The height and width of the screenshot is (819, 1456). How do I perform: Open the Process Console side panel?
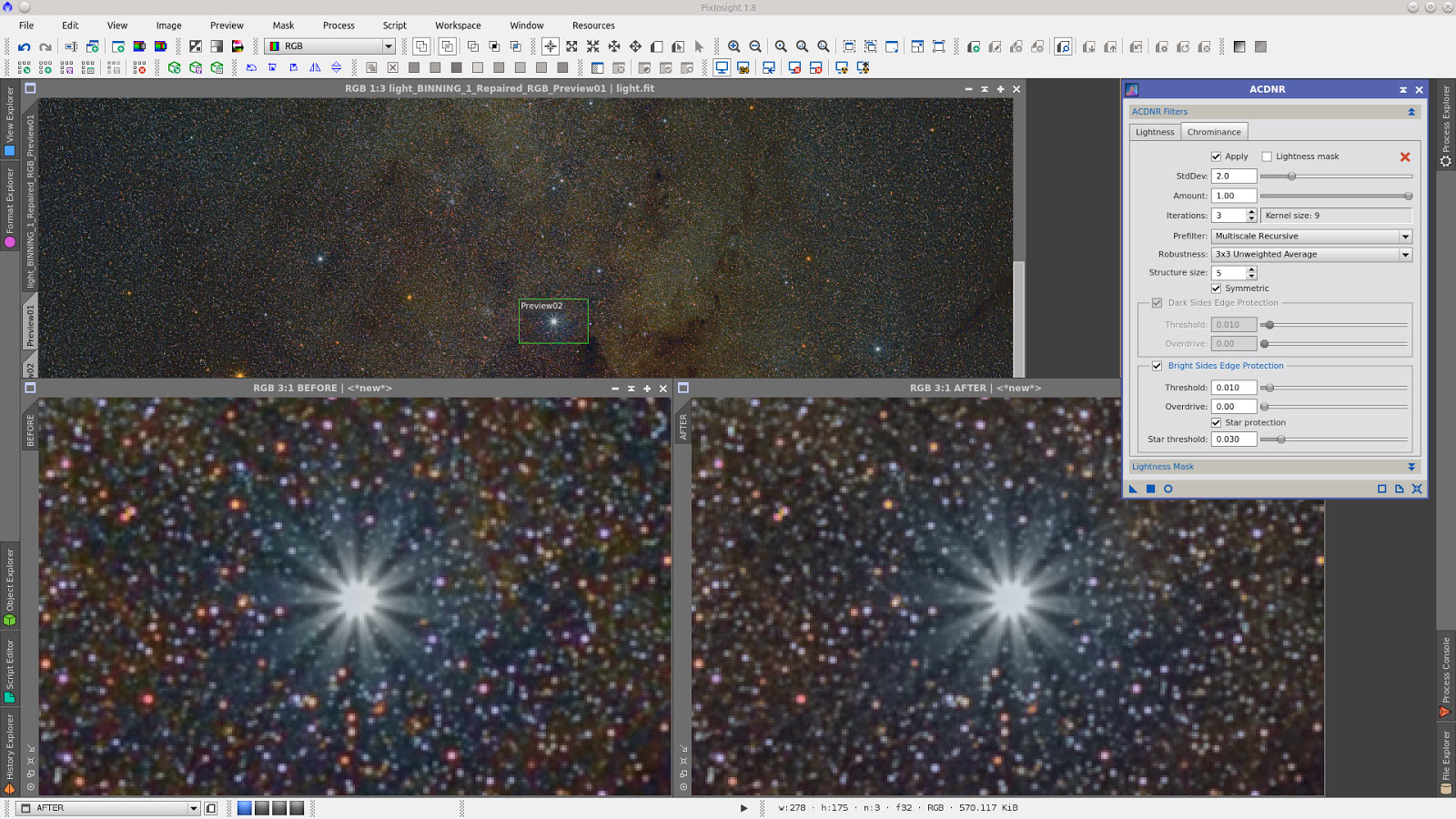1446,676
